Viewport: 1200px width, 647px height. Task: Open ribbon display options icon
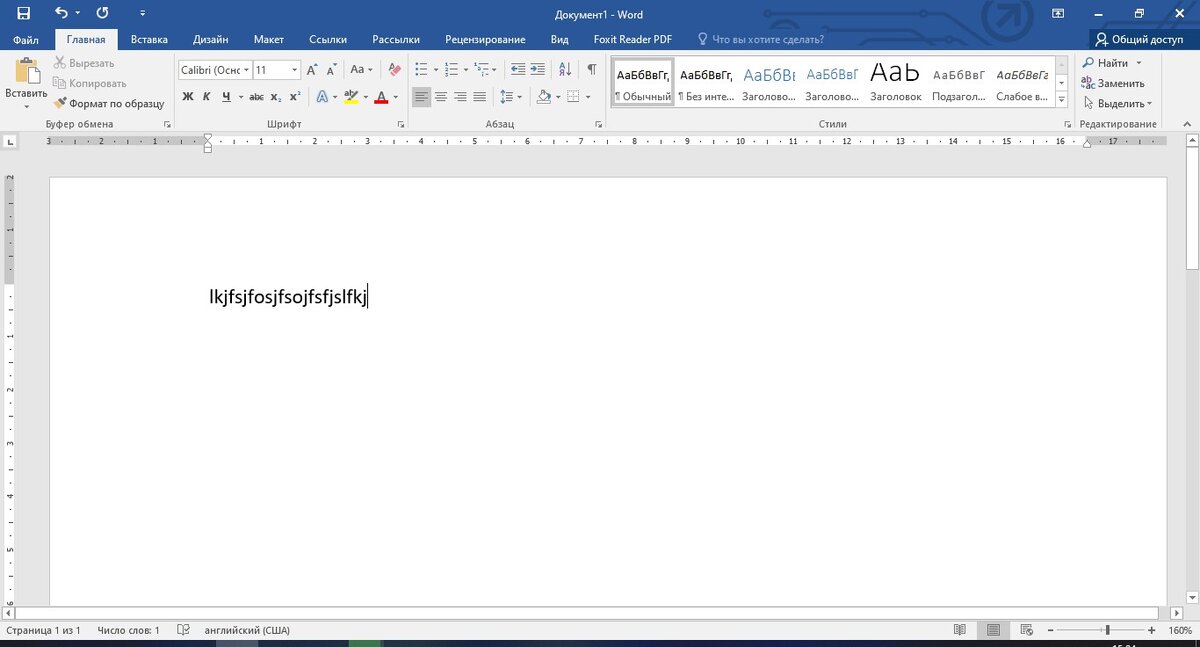coord(1058,14)
